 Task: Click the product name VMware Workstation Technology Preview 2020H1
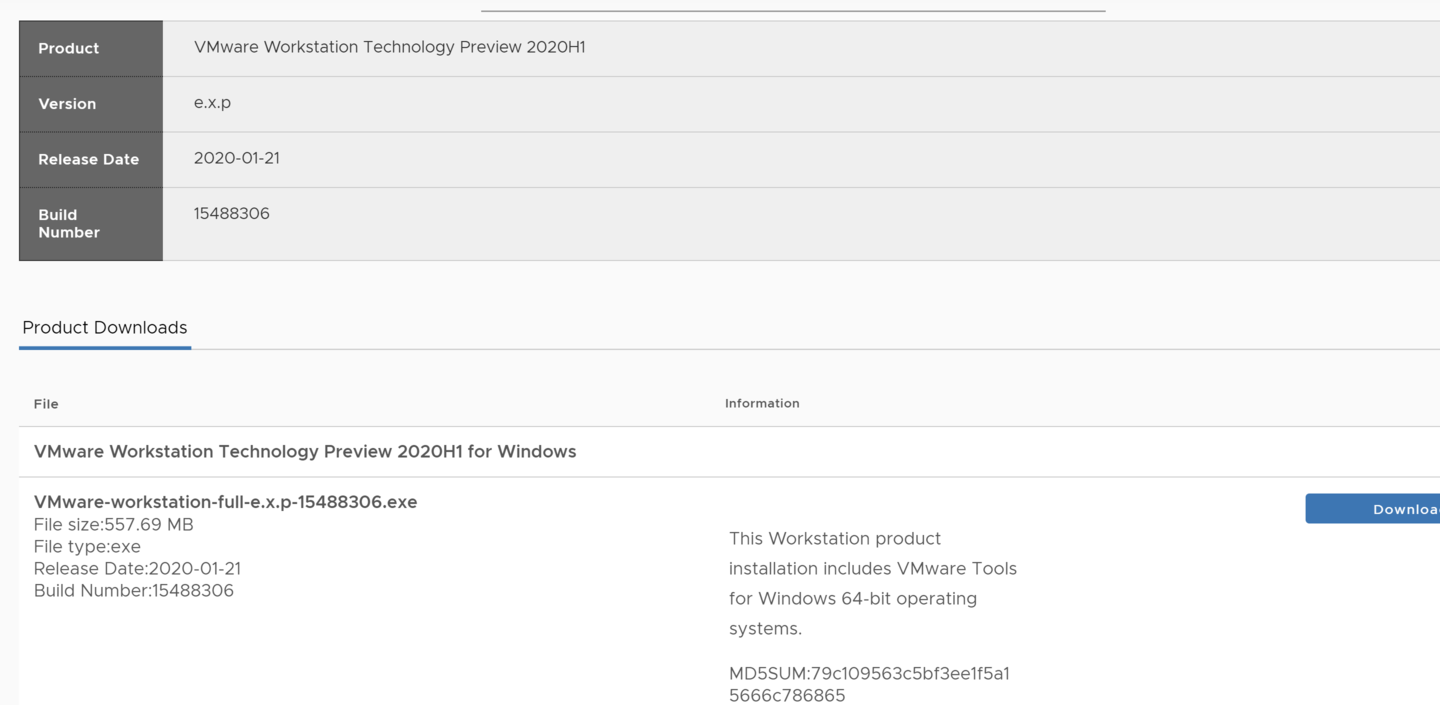pos(389,47)
